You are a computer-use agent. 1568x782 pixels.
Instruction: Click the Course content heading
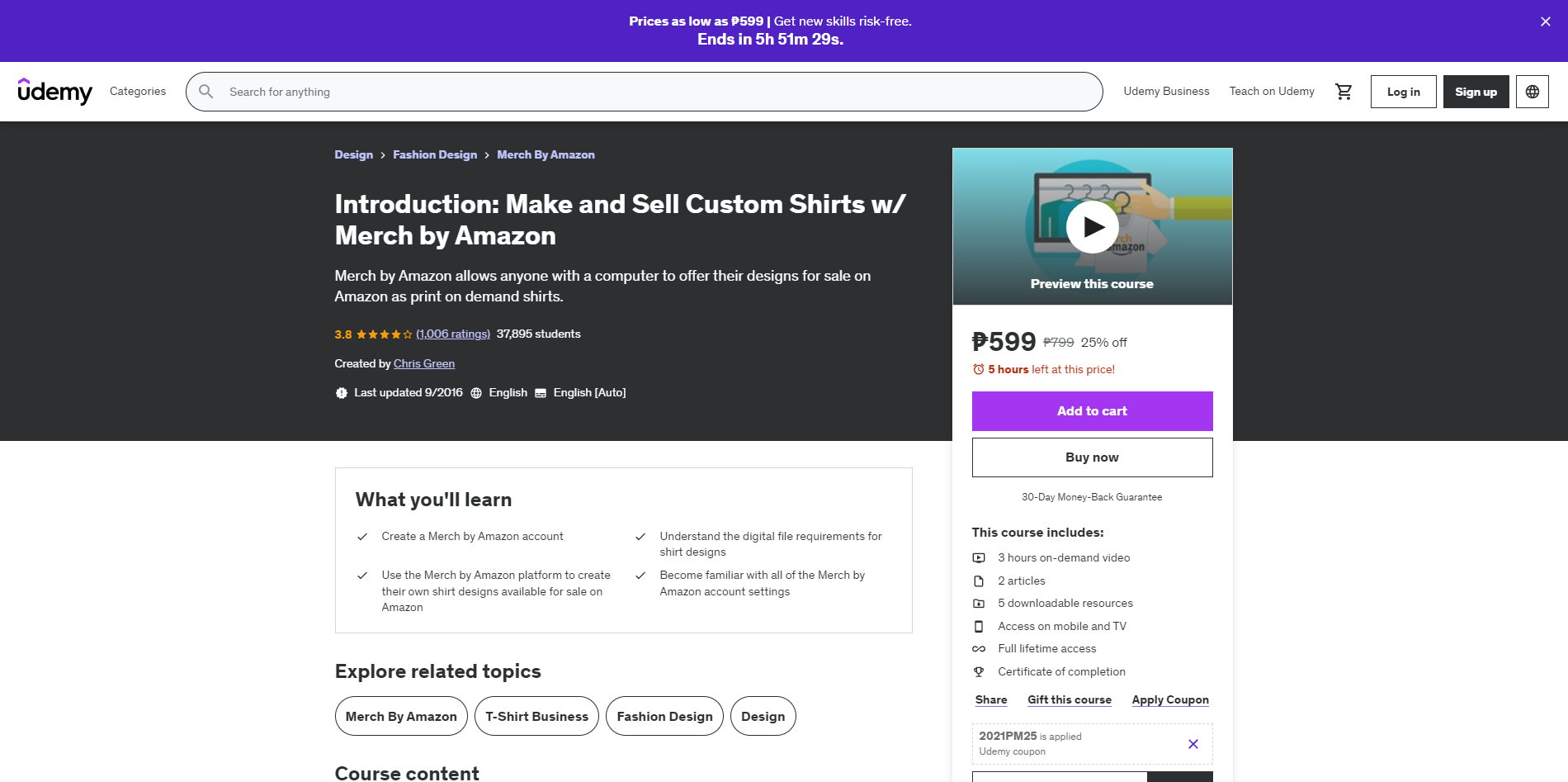click(x=407, y=773)
